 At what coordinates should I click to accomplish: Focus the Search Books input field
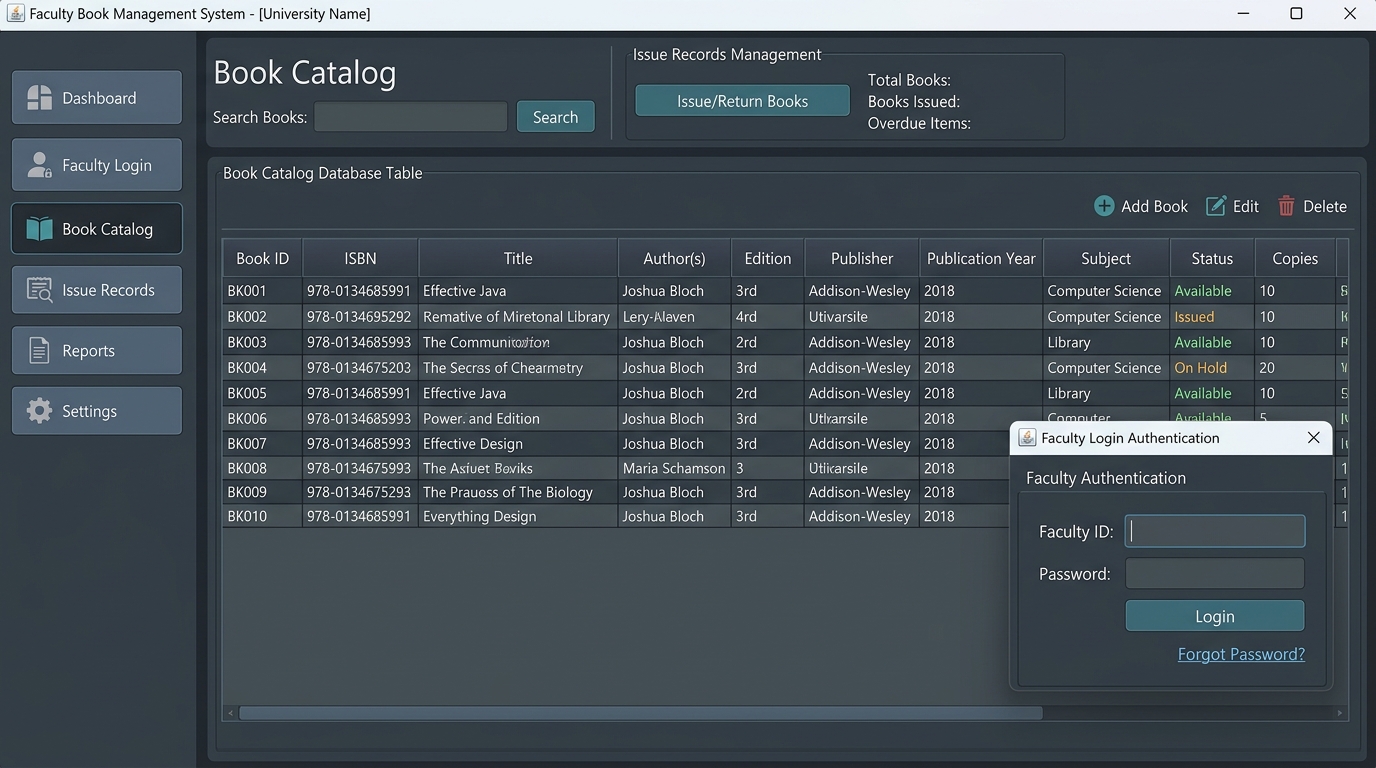coord(411,117)
